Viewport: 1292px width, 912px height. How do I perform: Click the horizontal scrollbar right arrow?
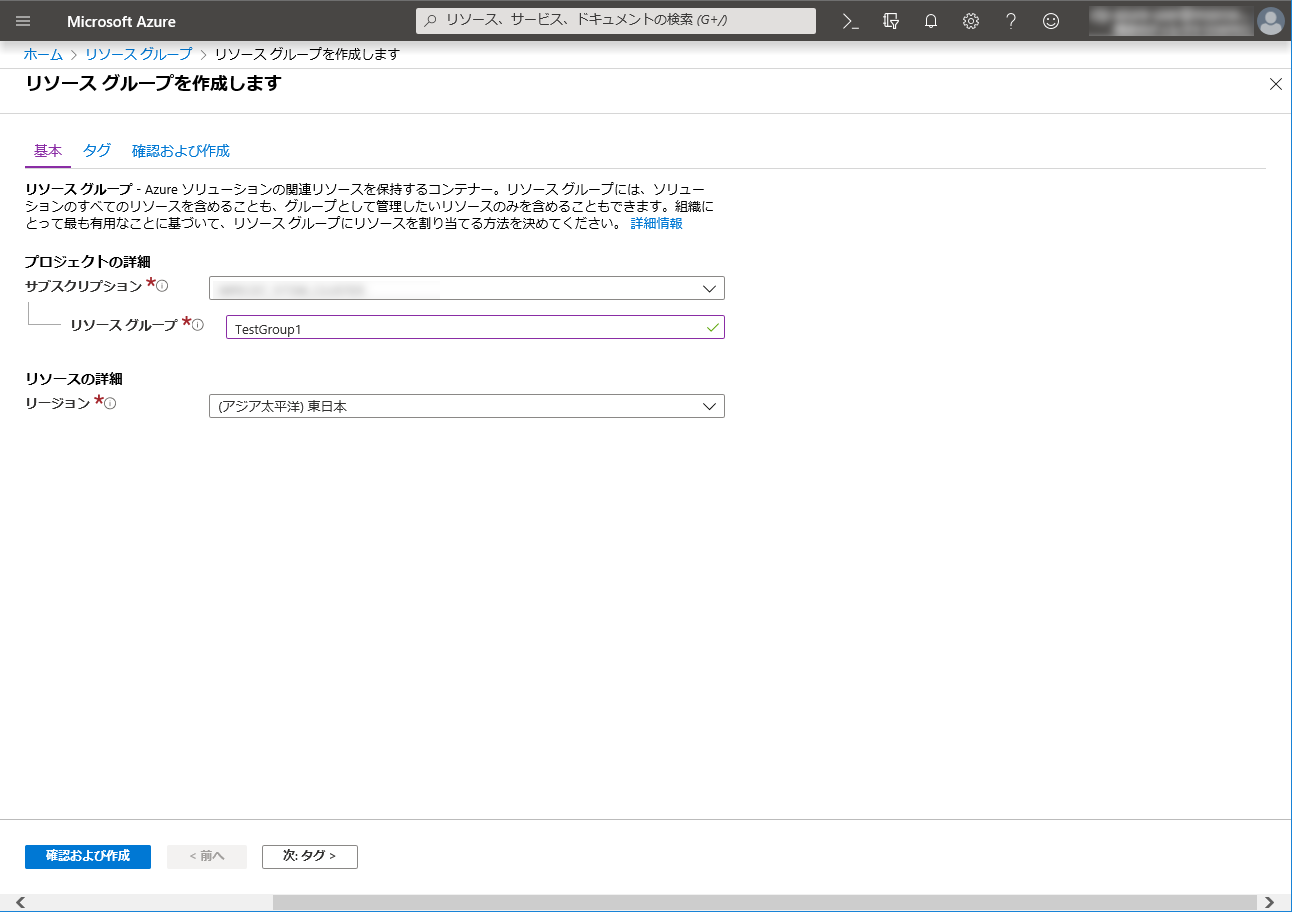click(1270, 903)
